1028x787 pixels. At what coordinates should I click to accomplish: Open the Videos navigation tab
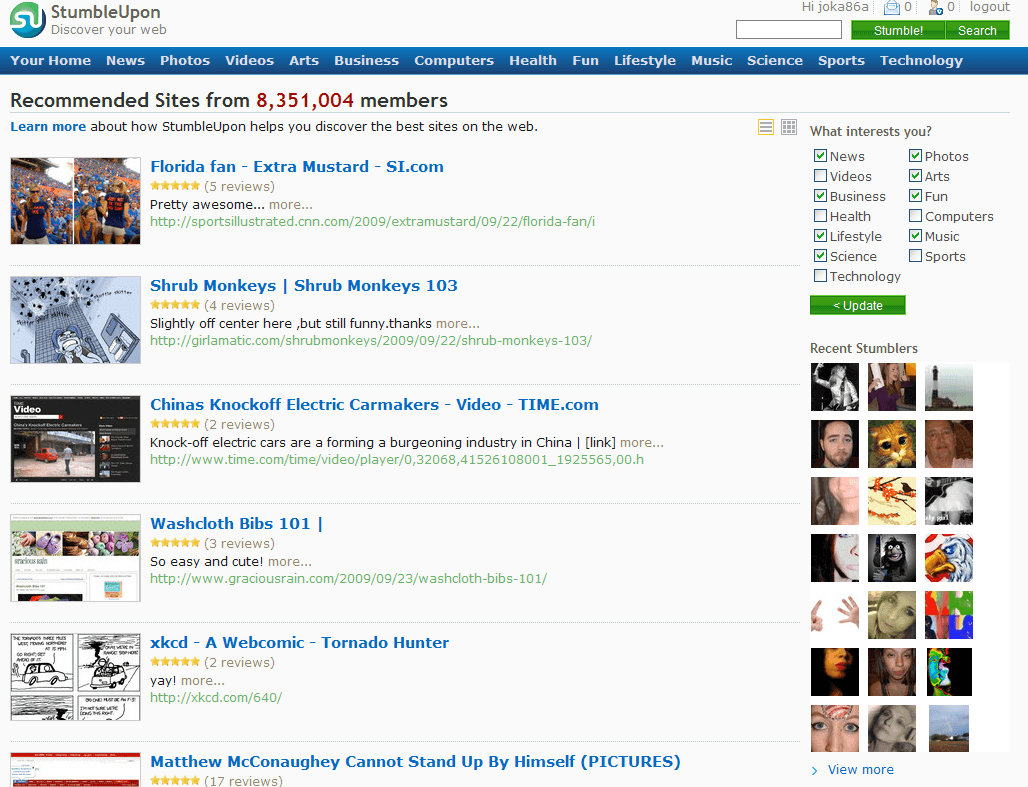pos(249,60)
